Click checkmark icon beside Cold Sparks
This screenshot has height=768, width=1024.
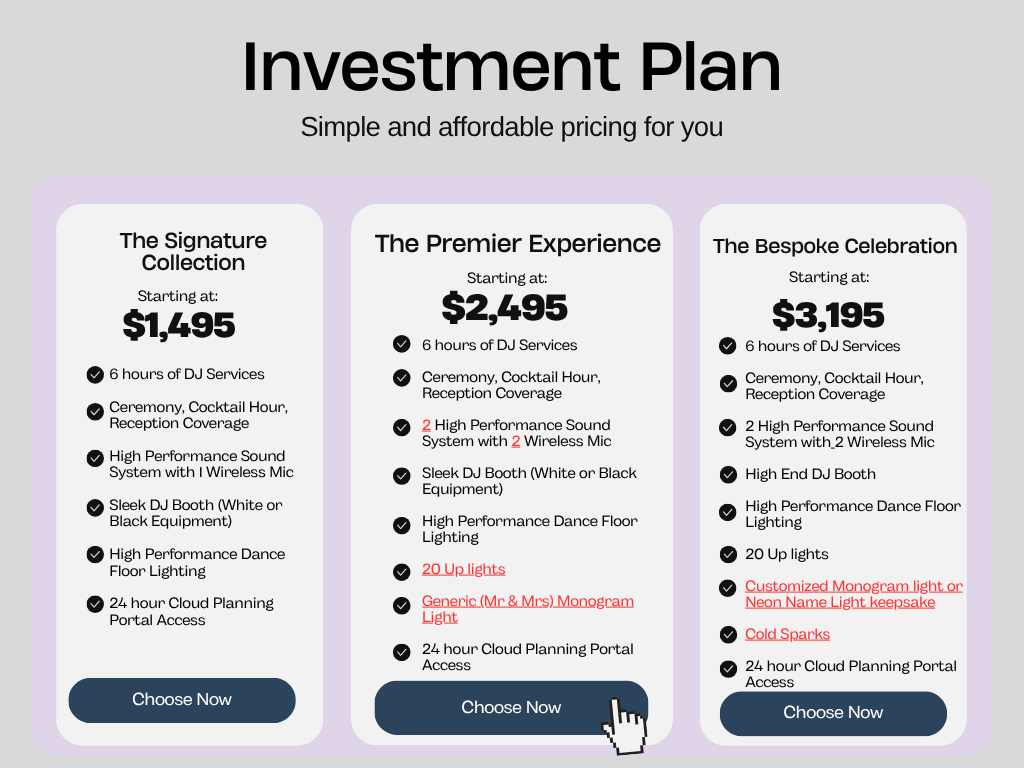[728, 635]
